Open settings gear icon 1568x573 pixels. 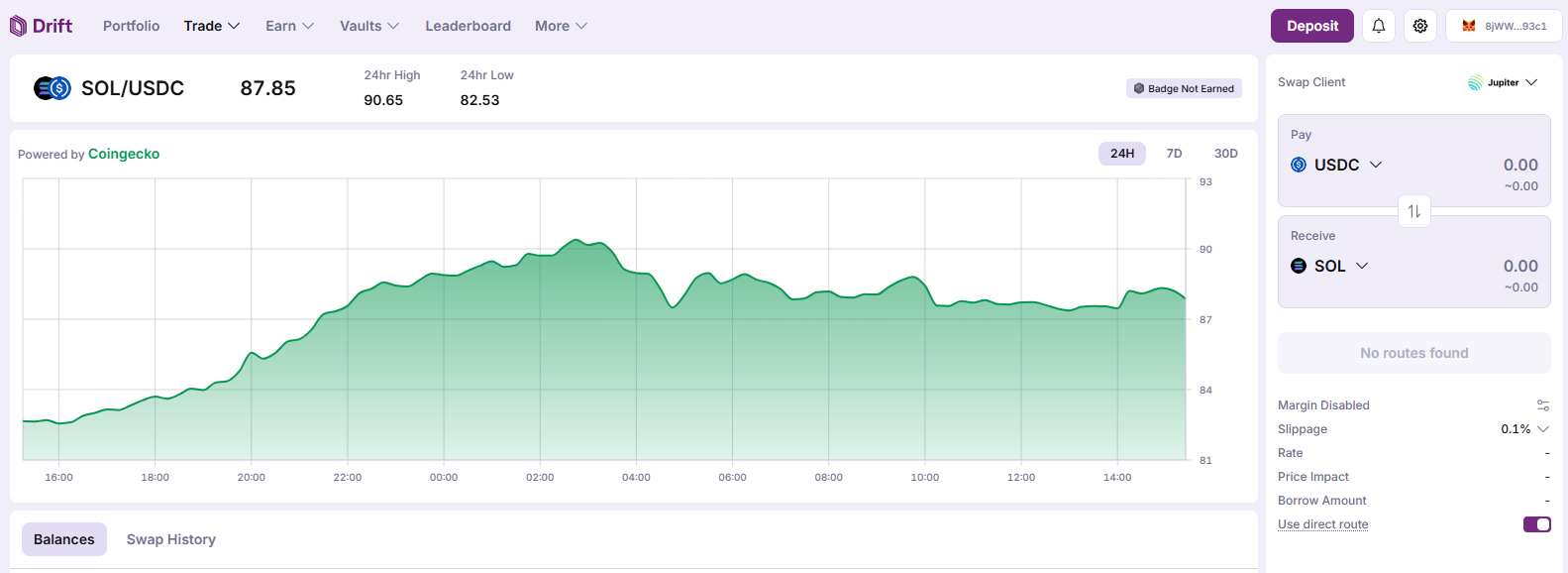coord(1420,26)
